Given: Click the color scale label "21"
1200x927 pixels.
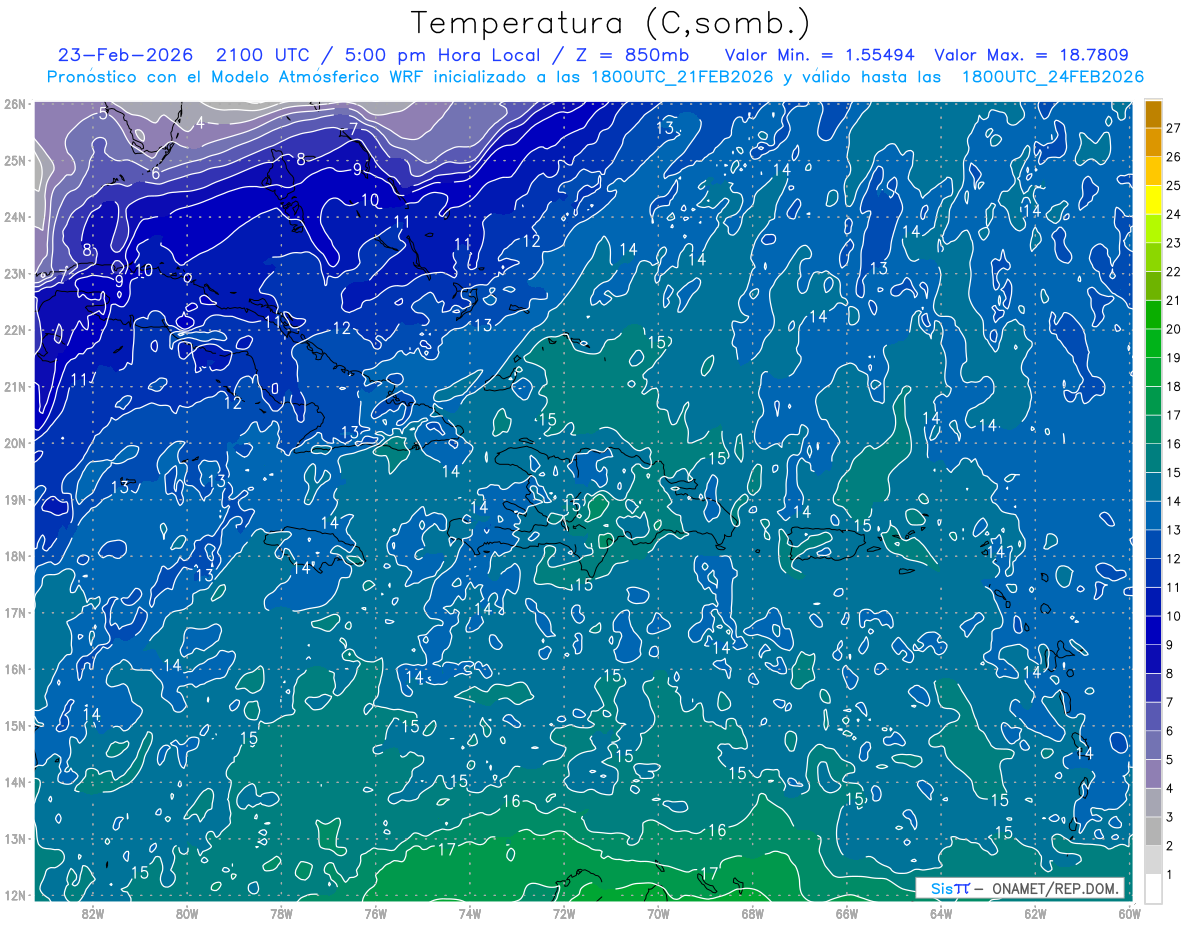Looking at the screenshot, I should [1174, 300].
